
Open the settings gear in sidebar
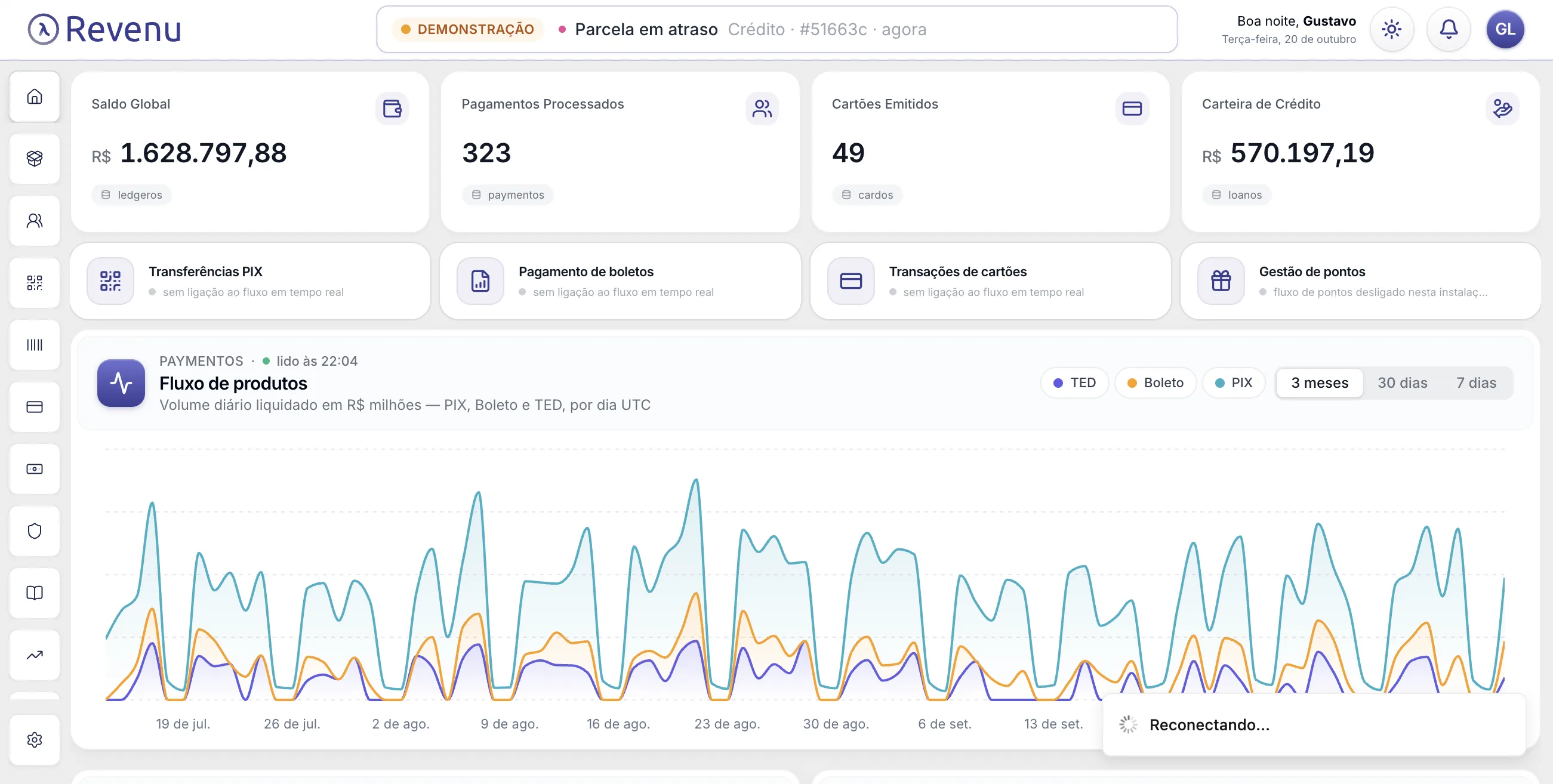pos(35,739)
